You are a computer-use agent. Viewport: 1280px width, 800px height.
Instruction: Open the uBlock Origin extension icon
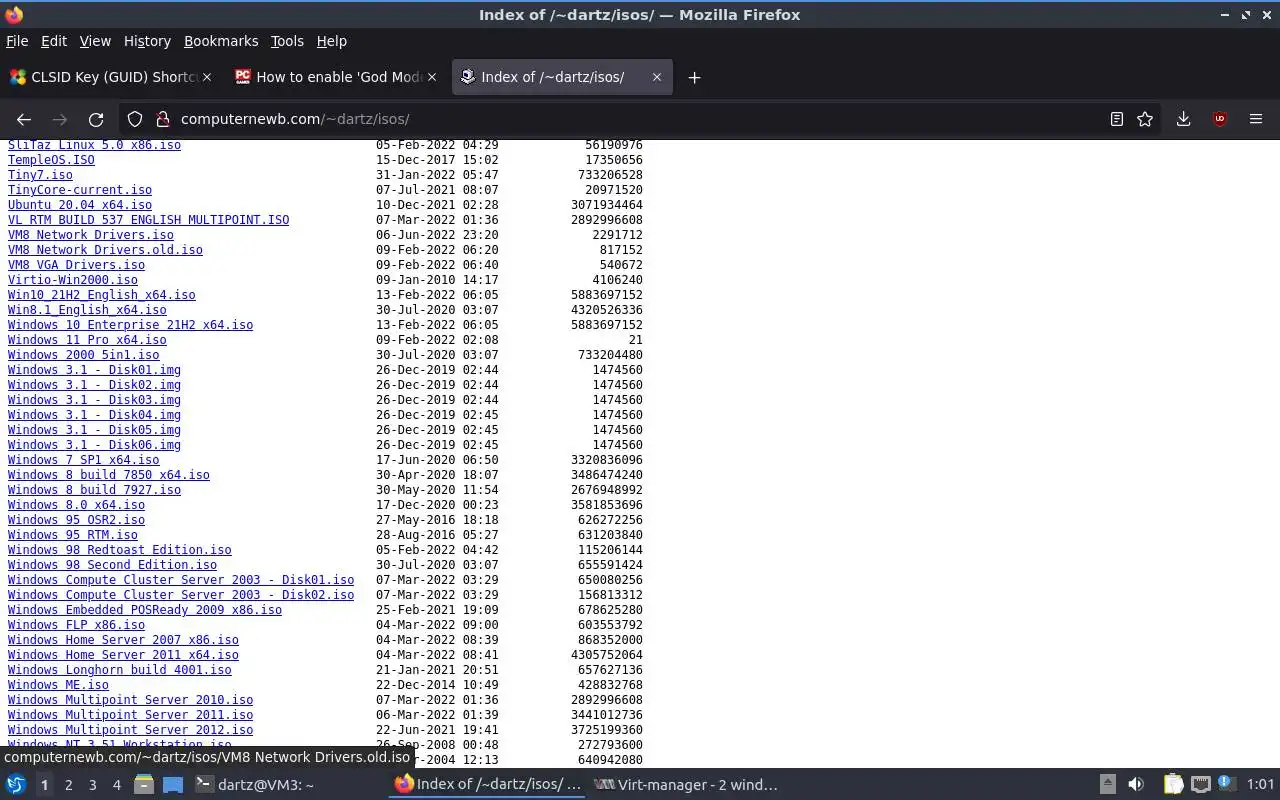(x=1220, y=119)
